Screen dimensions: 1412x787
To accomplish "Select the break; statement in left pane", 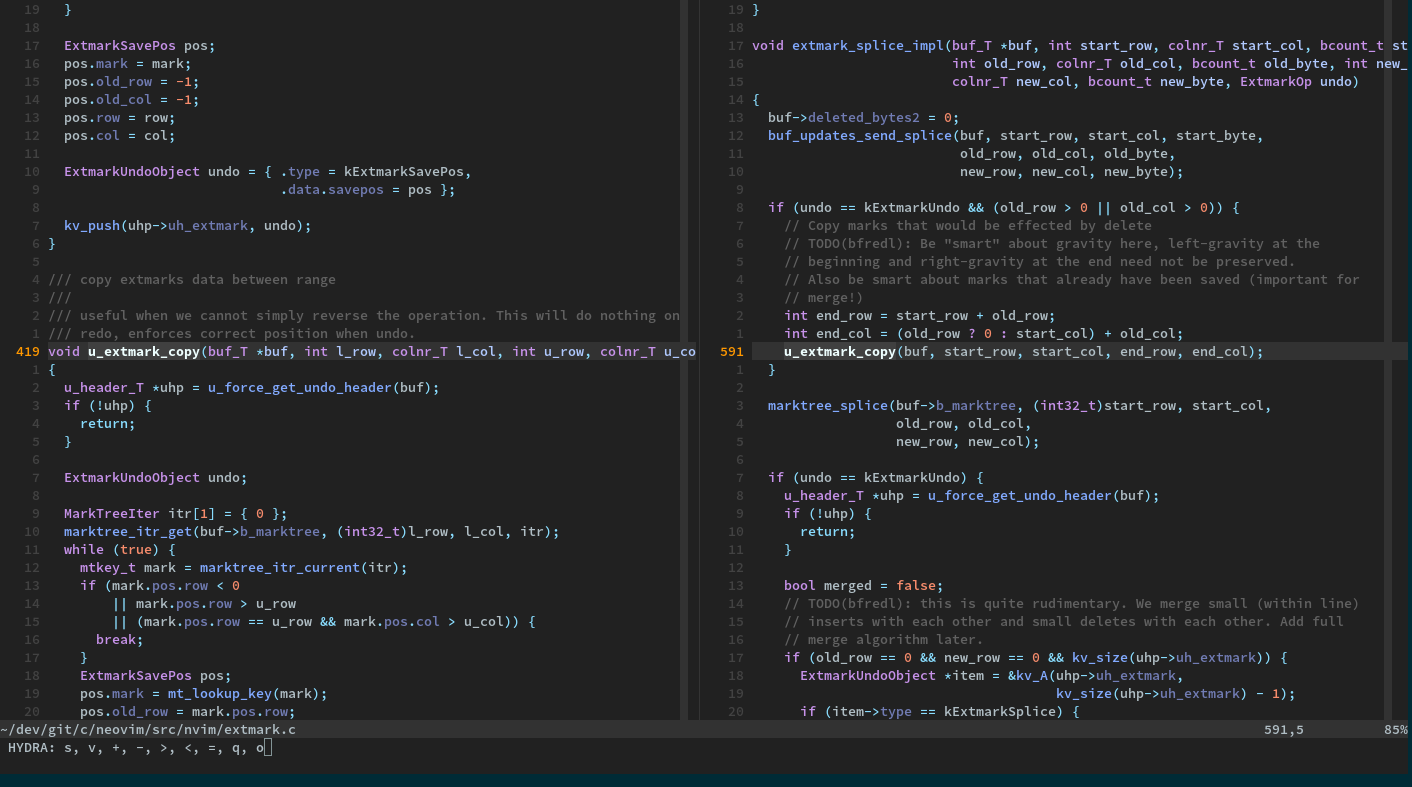I will (119, 639).
